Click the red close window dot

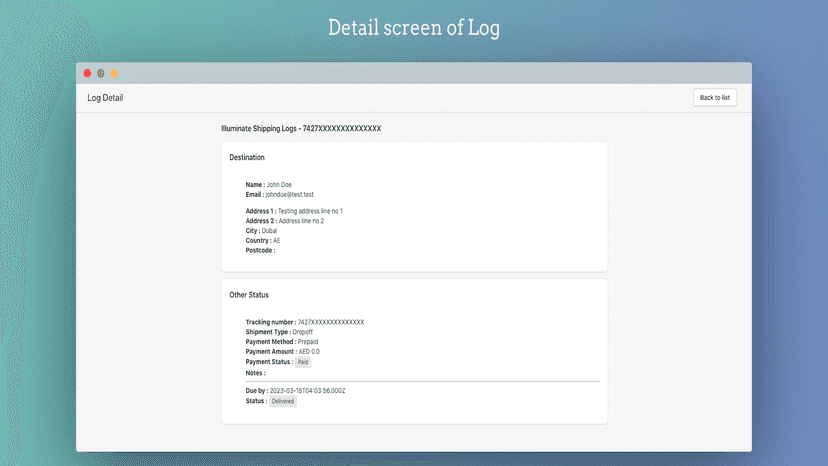87,73
